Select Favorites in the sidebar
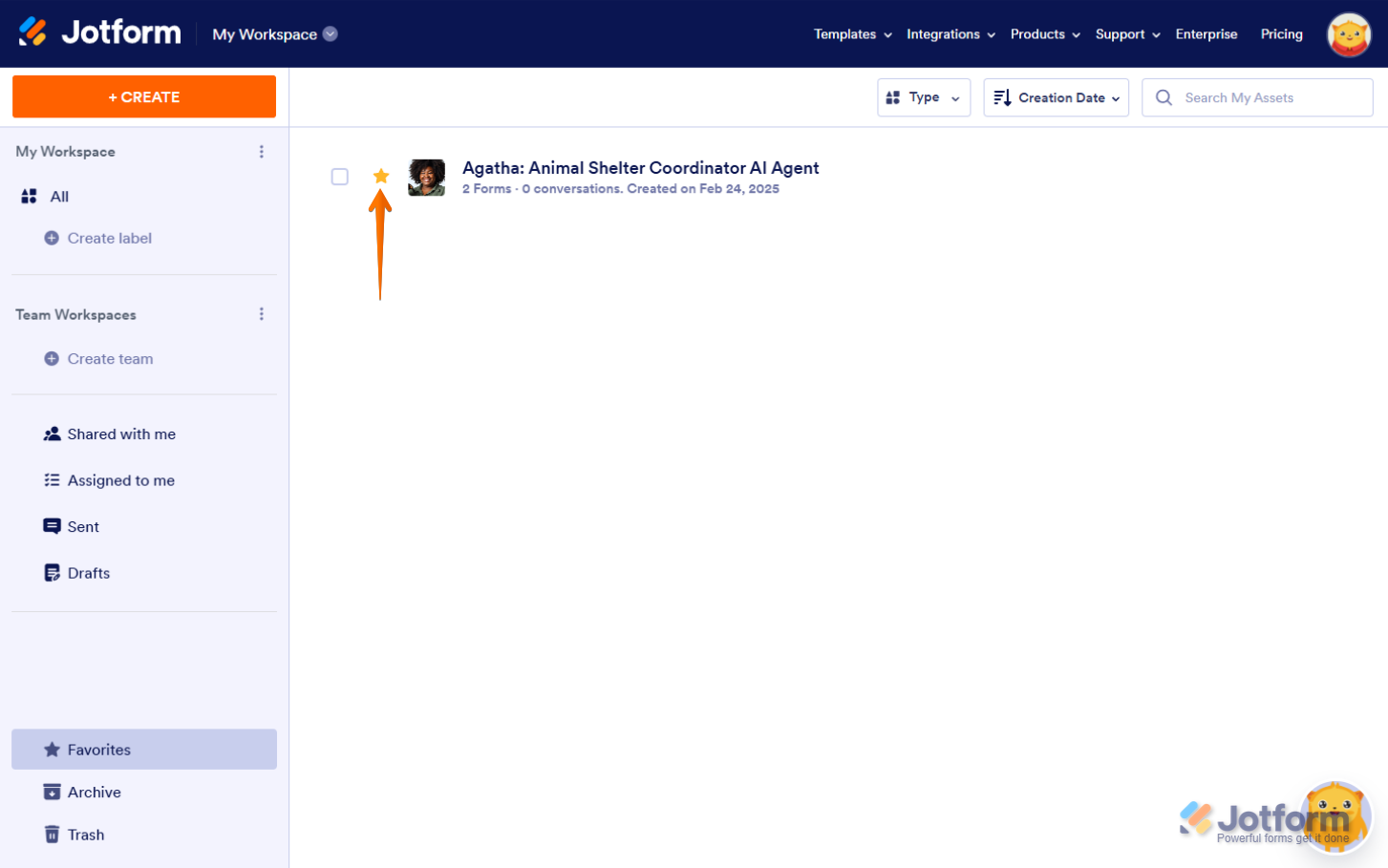Screen dimensions: 1388x868 pos(144,750)
